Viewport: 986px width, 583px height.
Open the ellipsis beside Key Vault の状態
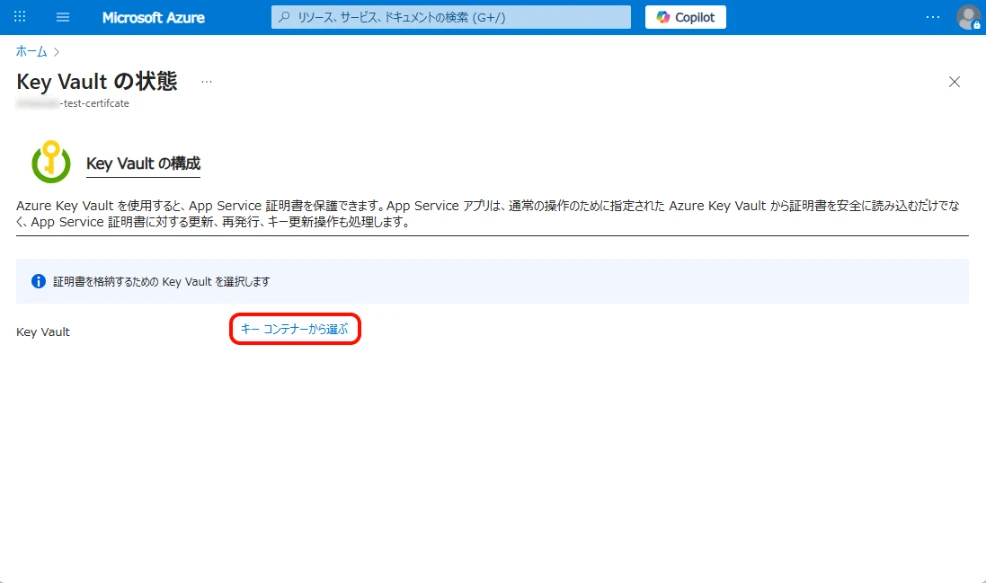pyautogui.click(x=206, y=82)
